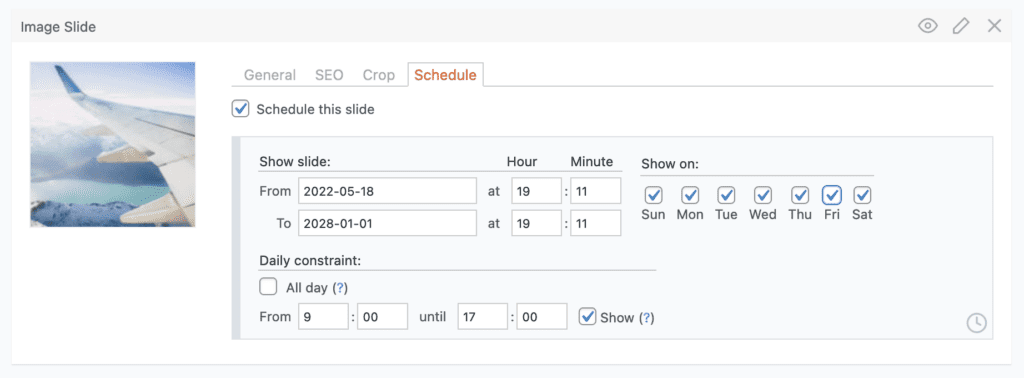Enable the All day checkbox
The height and width of the screenshot is (378, 1024).
tap(268, 286)
